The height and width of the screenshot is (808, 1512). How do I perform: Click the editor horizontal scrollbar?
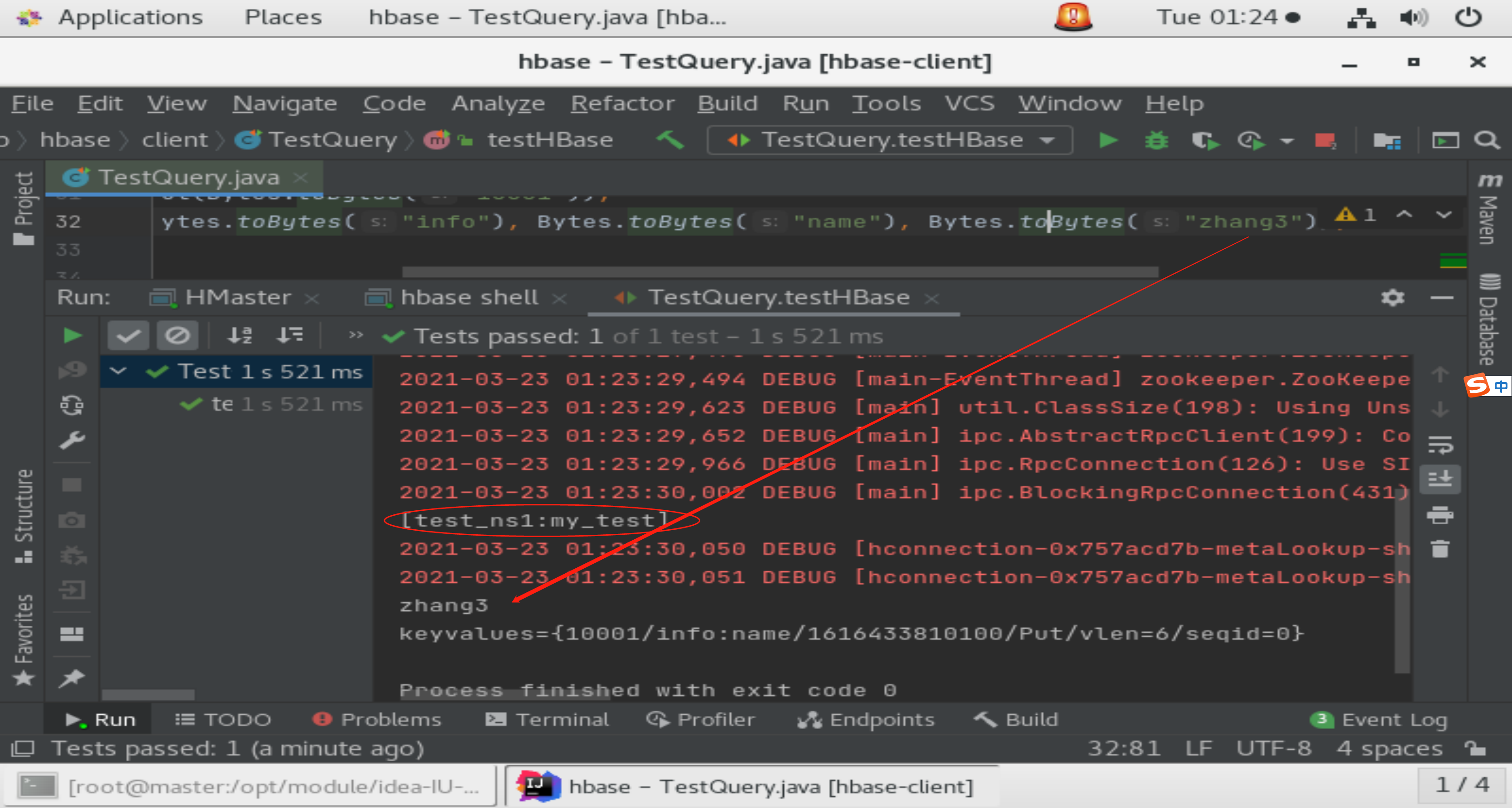pyautogui.click(x=780, y=272)
